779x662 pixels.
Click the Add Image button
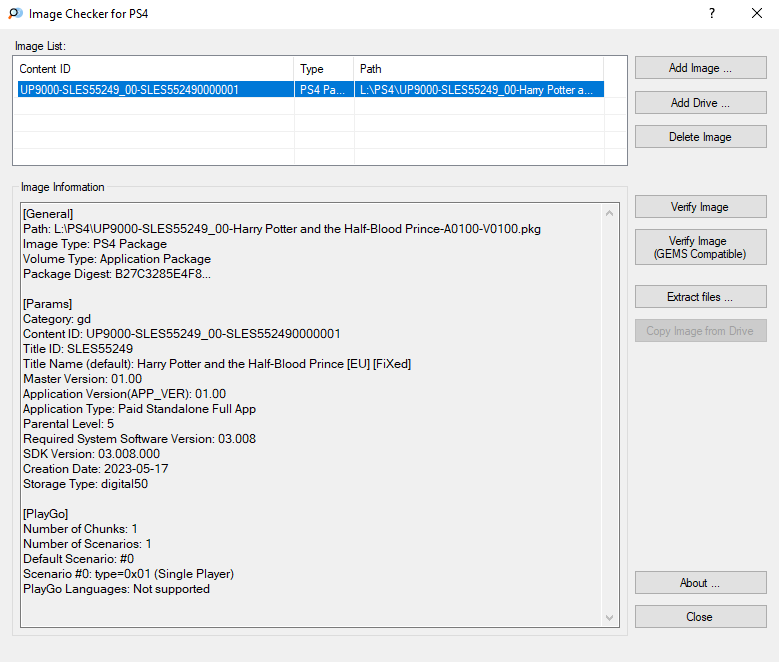click(x=701, y=68)
